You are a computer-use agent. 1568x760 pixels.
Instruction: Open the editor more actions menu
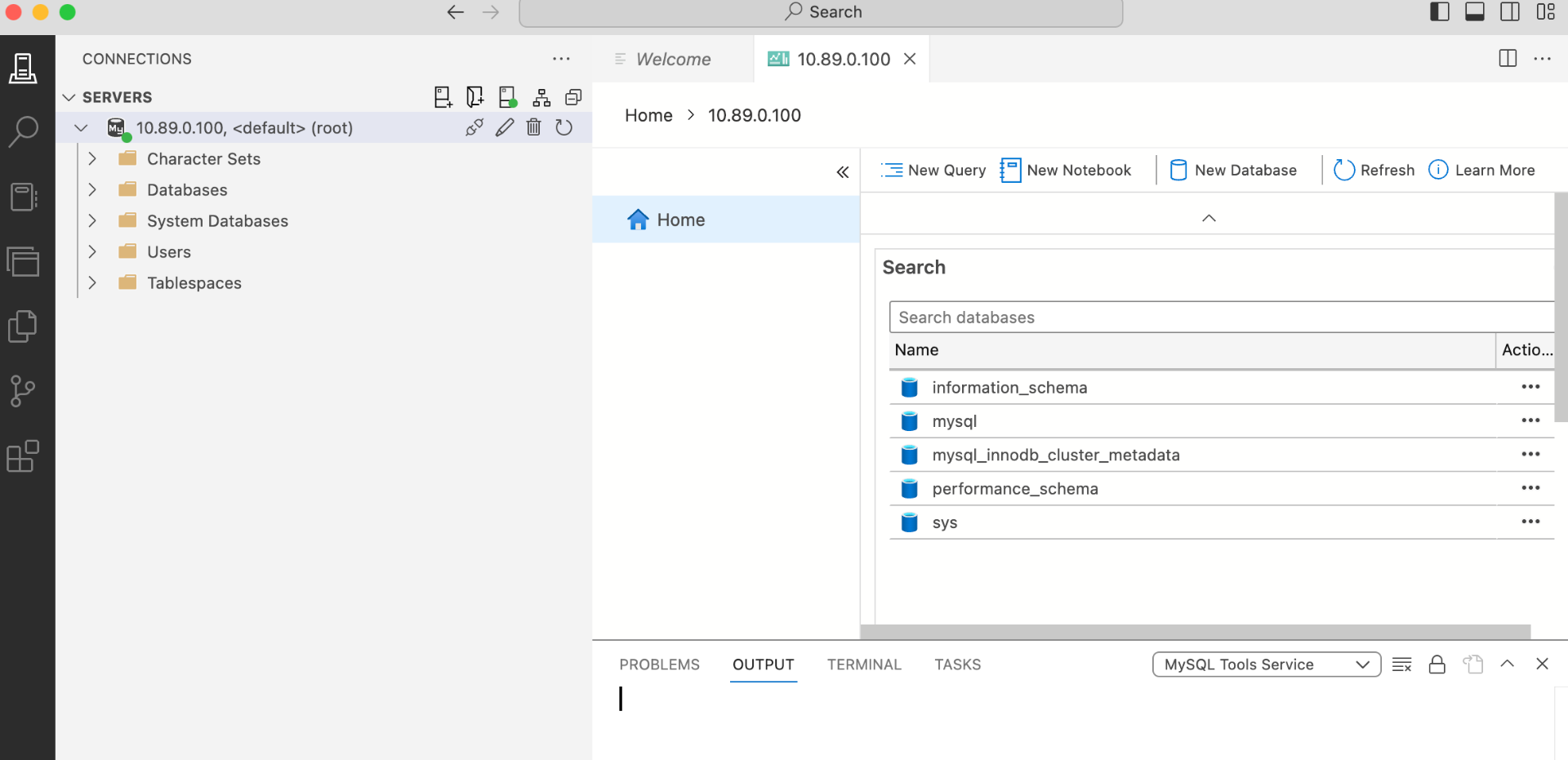click(1543, 59)
